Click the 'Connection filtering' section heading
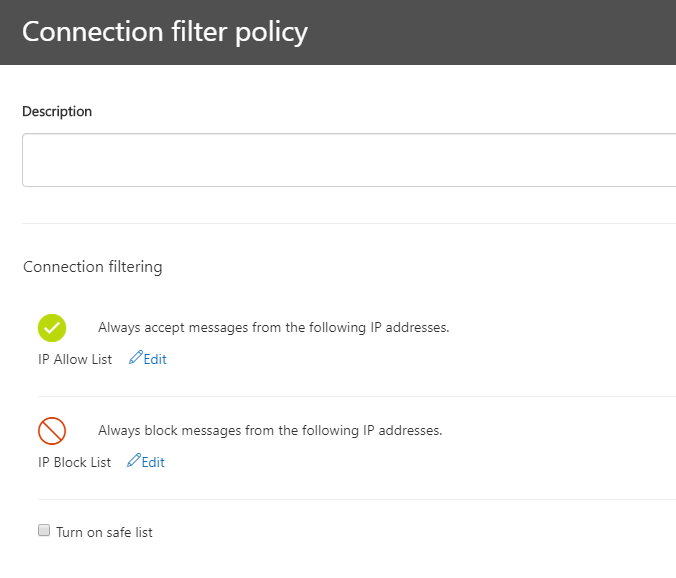The height and width of the screenshot is (578, 676). pos(93,267)
